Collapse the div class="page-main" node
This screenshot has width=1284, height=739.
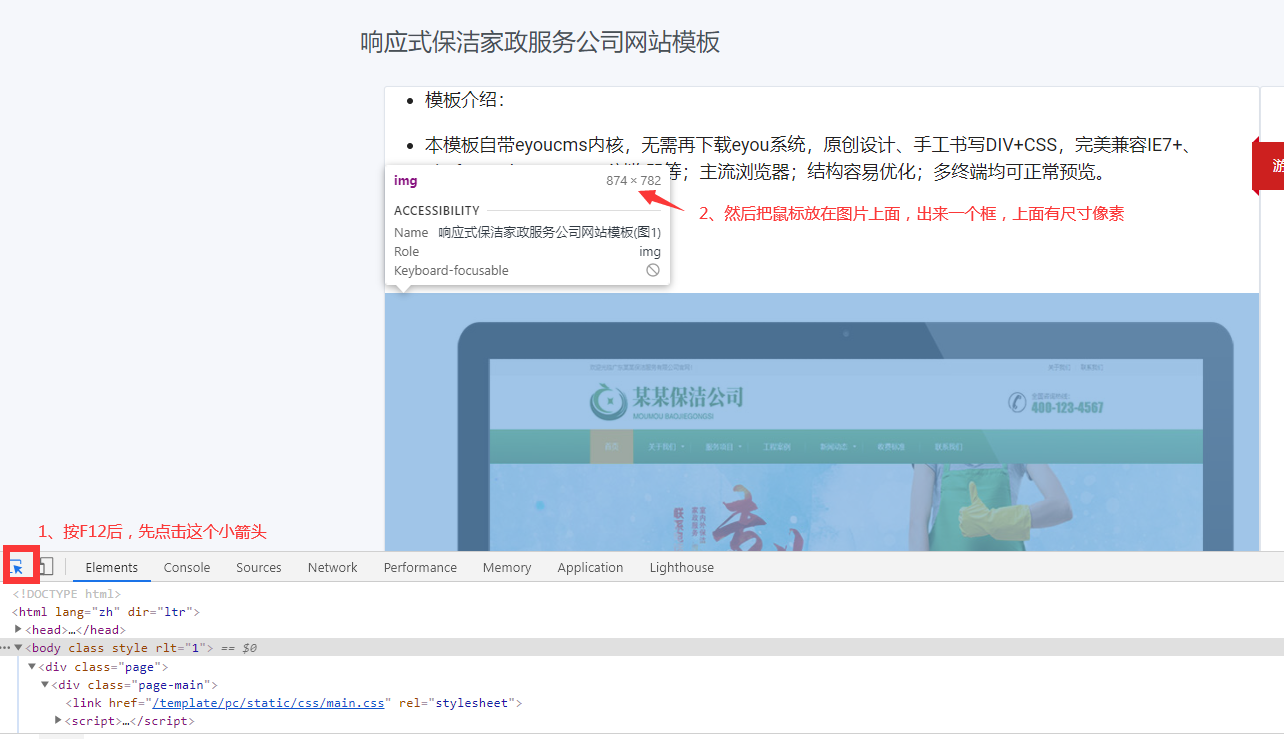point(45,685)
